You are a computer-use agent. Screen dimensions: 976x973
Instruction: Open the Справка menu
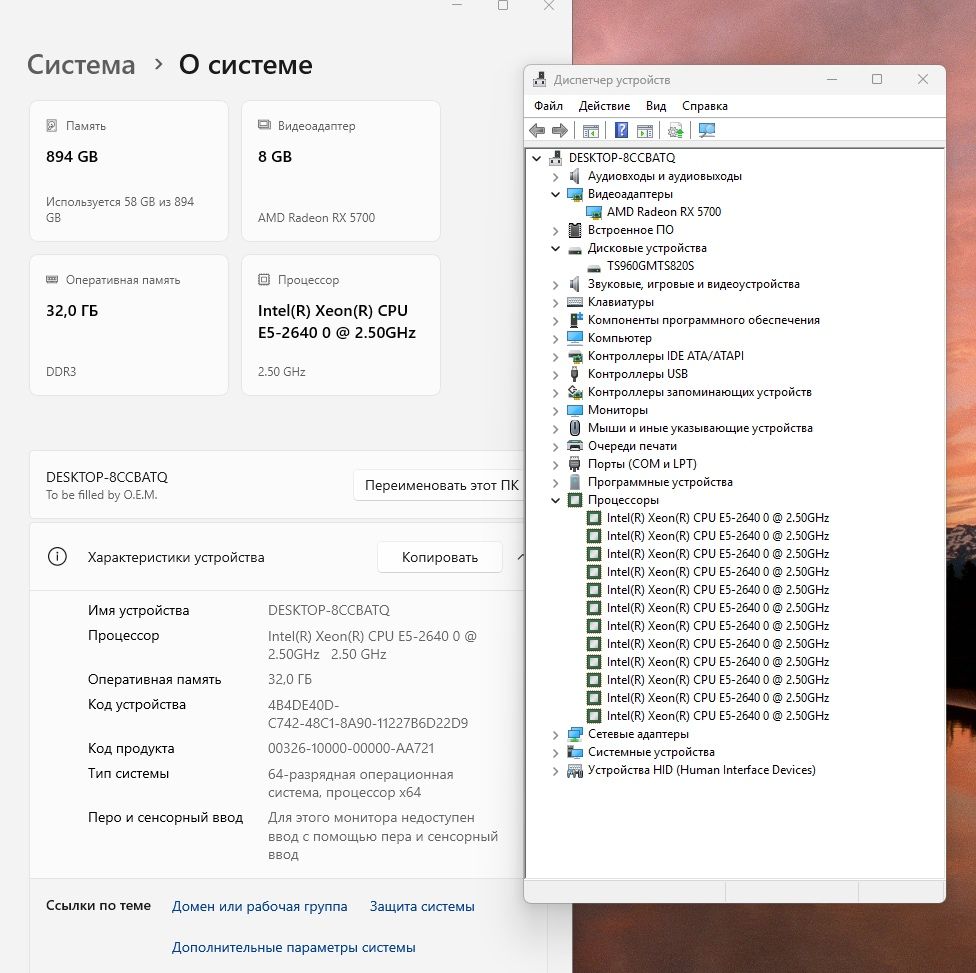coord(705,106)
